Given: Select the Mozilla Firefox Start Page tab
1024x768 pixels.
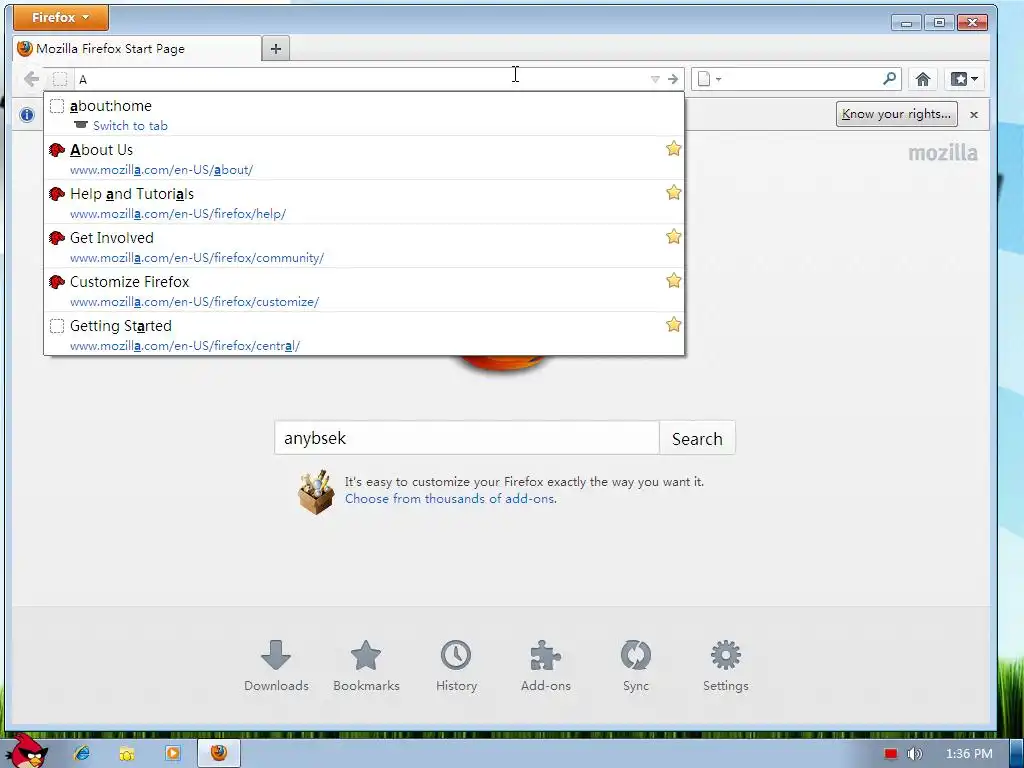Looking at the screenshot, I should [136, 49].
